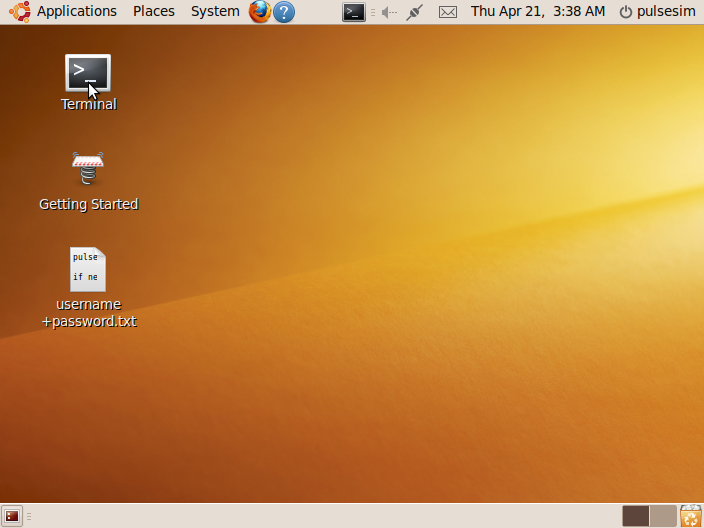The width and height of the screenshot is (704, 528).
Task: Select the Terminal desktop icon
Action: click(88, 74)
